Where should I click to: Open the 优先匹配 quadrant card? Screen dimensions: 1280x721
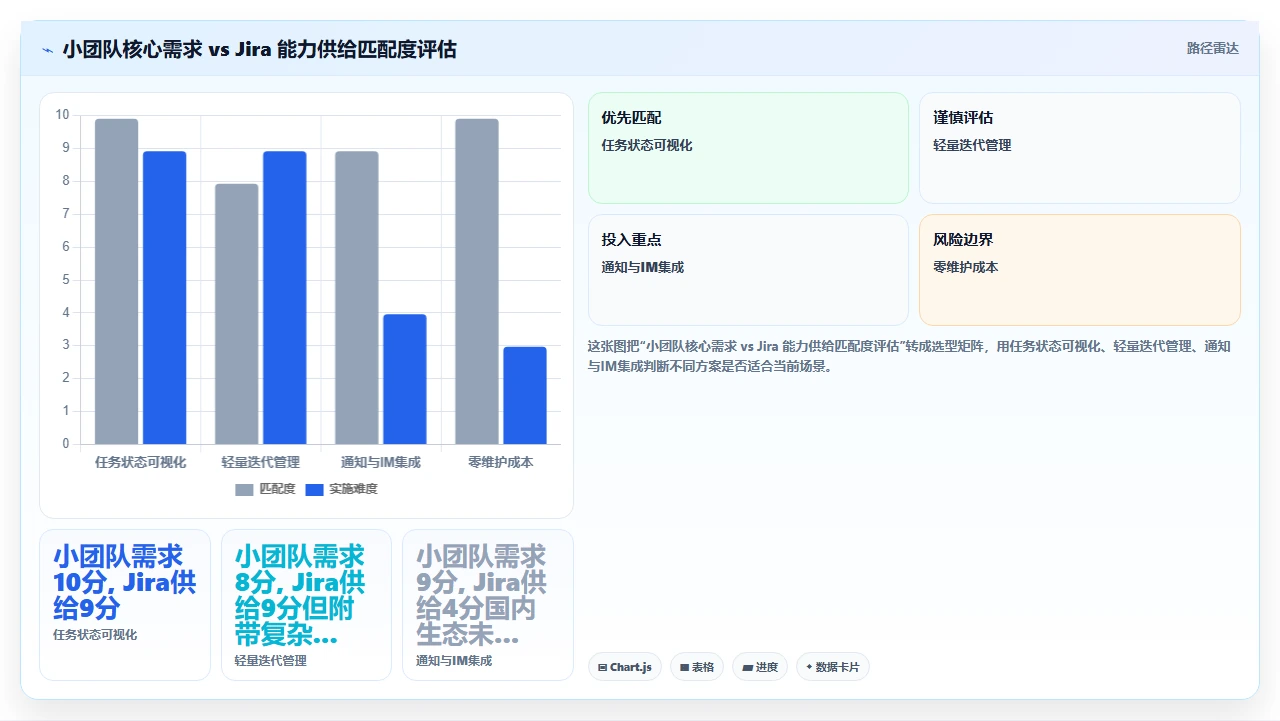click(x=748, y=148)
